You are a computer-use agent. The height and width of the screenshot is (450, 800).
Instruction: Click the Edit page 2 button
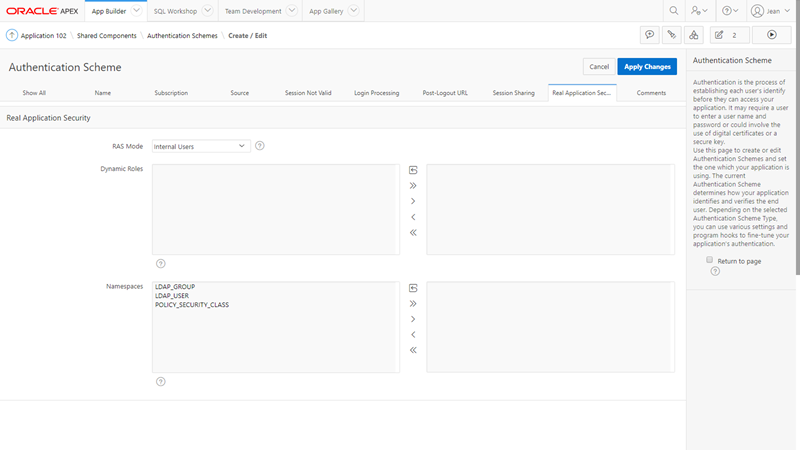[730, 35]
